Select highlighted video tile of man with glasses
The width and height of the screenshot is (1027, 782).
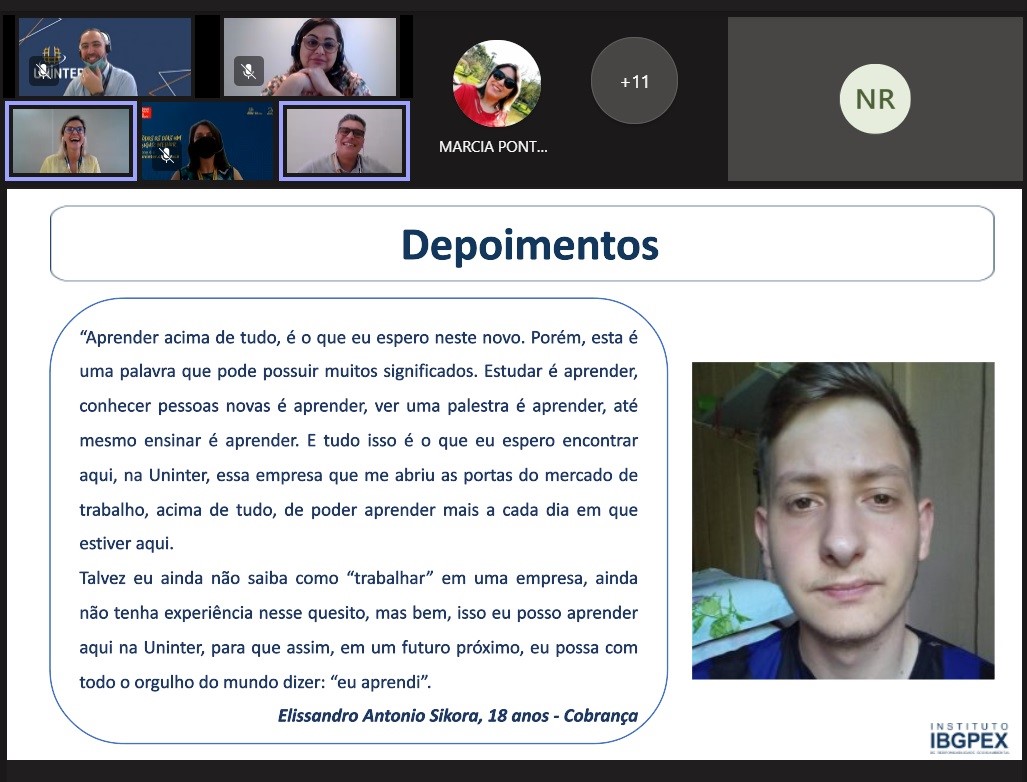point(344,142)
